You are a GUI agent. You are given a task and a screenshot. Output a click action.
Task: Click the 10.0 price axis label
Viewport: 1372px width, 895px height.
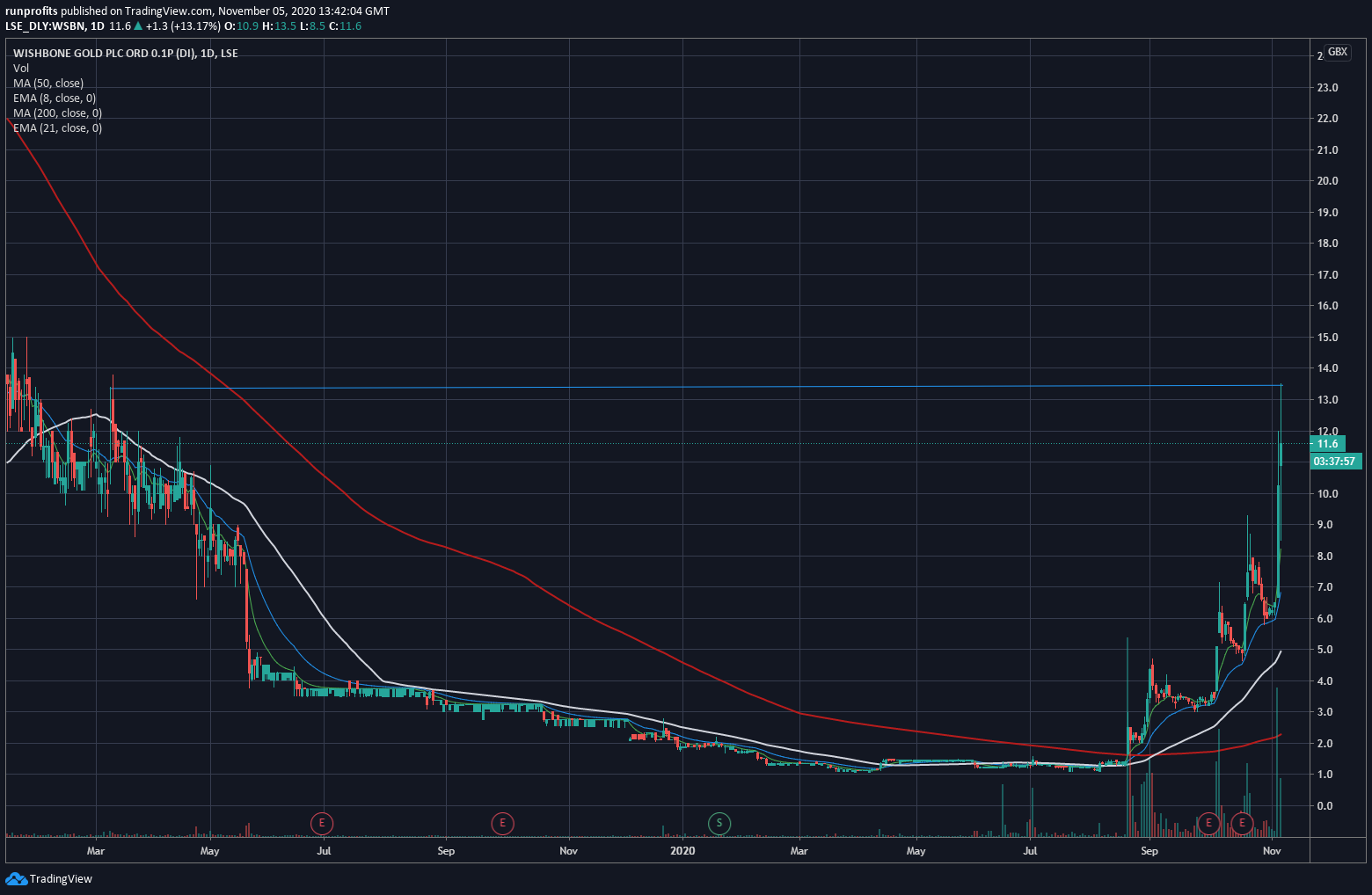(x=1327, y=494)
